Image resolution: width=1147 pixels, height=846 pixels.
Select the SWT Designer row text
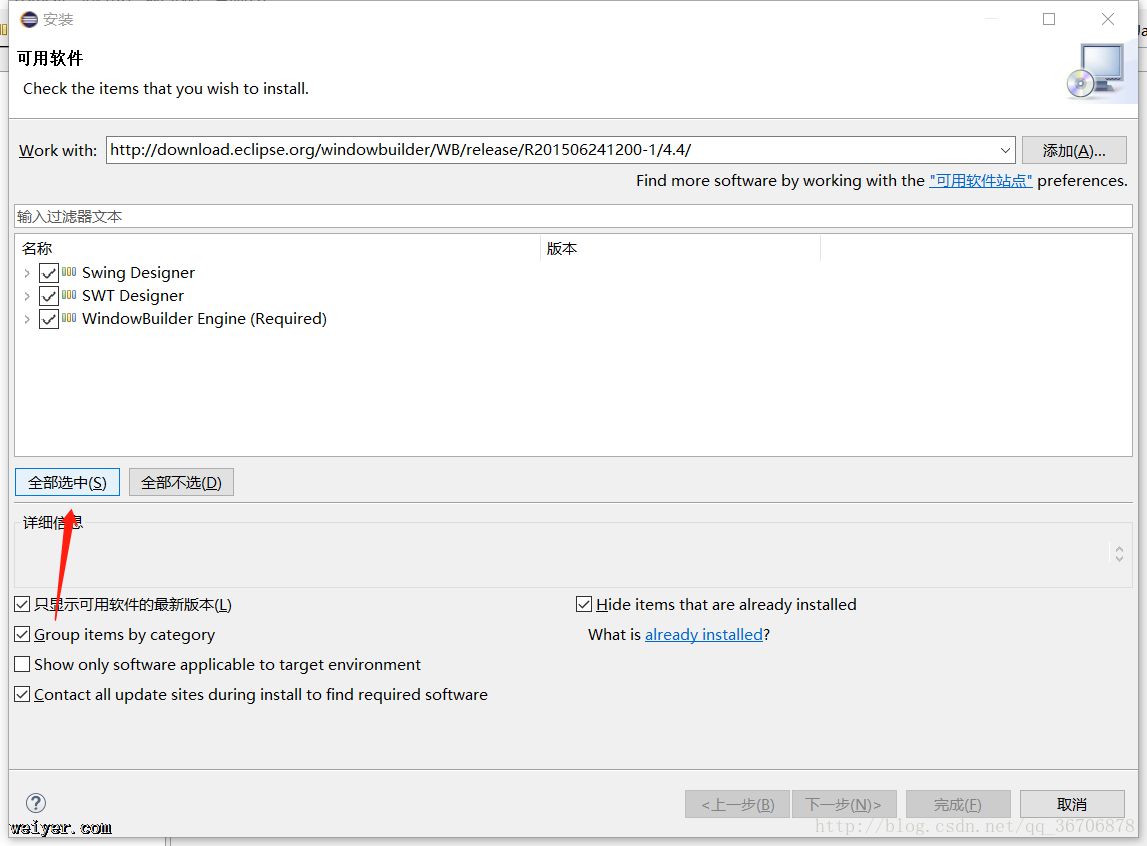132,296
